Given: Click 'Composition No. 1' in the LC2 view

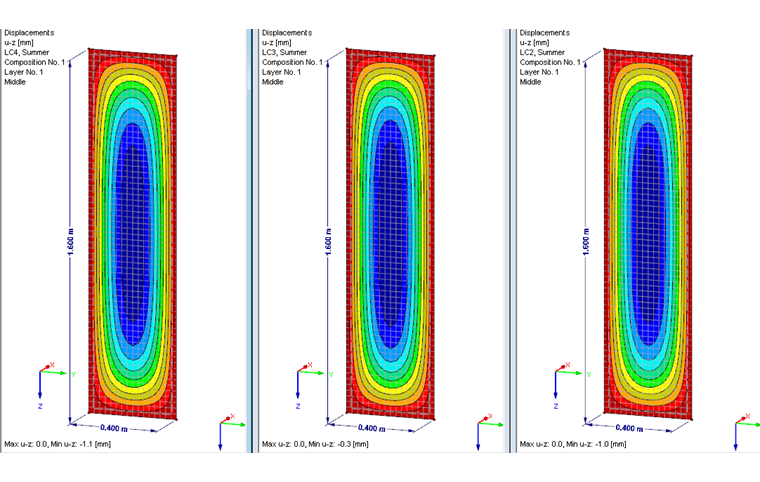Looking at the screenshot, I should coord(550,62).
